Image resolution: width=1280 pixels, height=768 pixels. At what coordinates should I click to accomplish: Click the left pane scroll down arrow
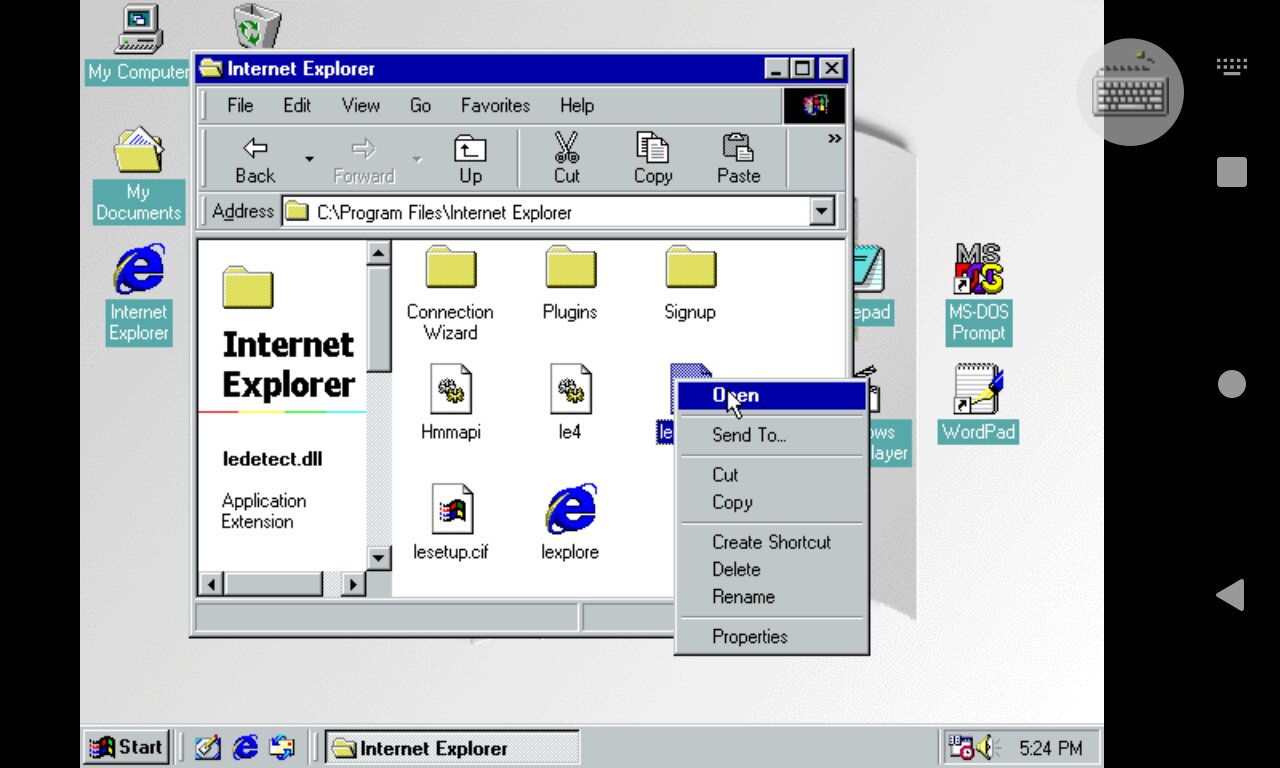pyautogui.click(x=378, y=558)
